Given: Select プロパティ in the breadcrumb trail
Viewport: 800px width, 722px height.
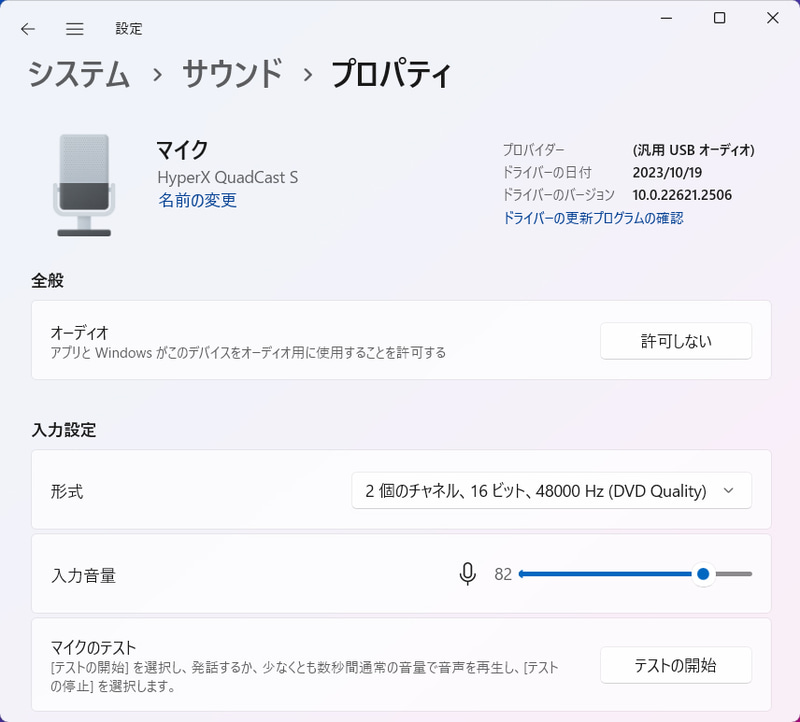Looking at the screenshot, I should click(x=390, y=73).
